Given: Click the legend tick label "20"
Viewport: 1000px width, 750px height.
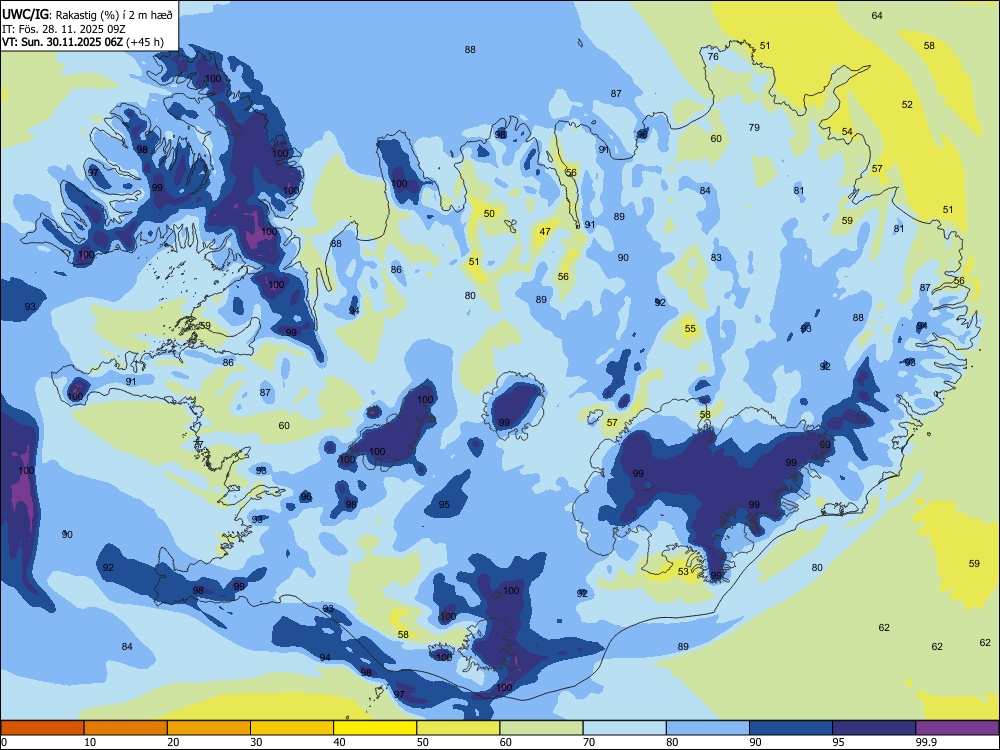Looking at the screenshot, I should 173,742.
